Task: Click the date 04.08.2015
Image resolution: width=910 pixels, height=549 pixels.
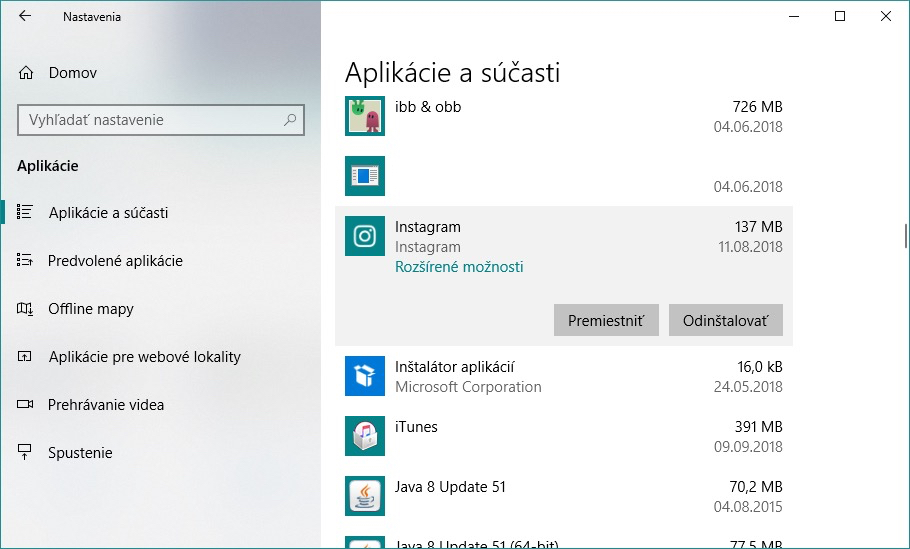Action: pos(748,507)
